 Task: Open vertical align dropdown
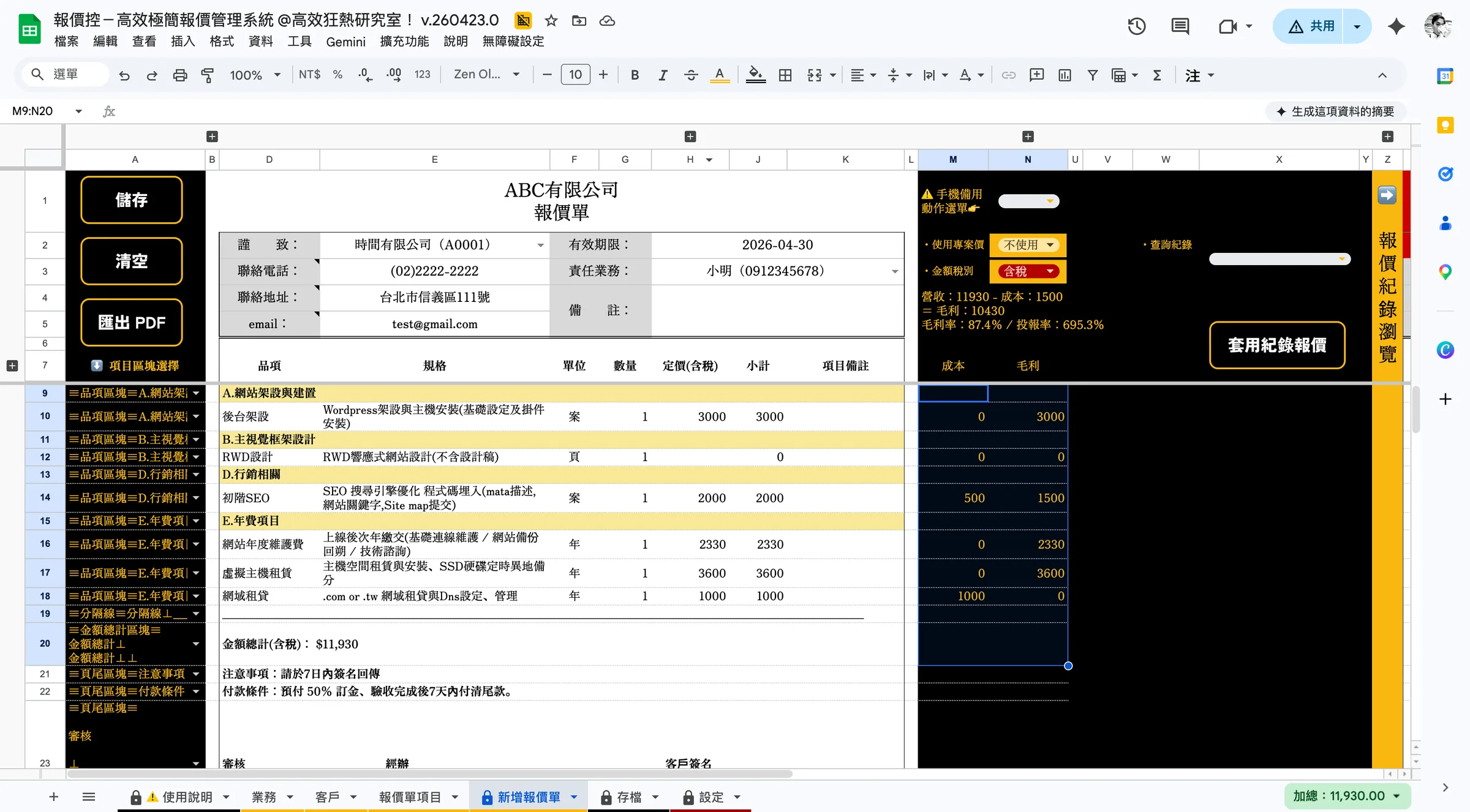[x=900, y=75]
